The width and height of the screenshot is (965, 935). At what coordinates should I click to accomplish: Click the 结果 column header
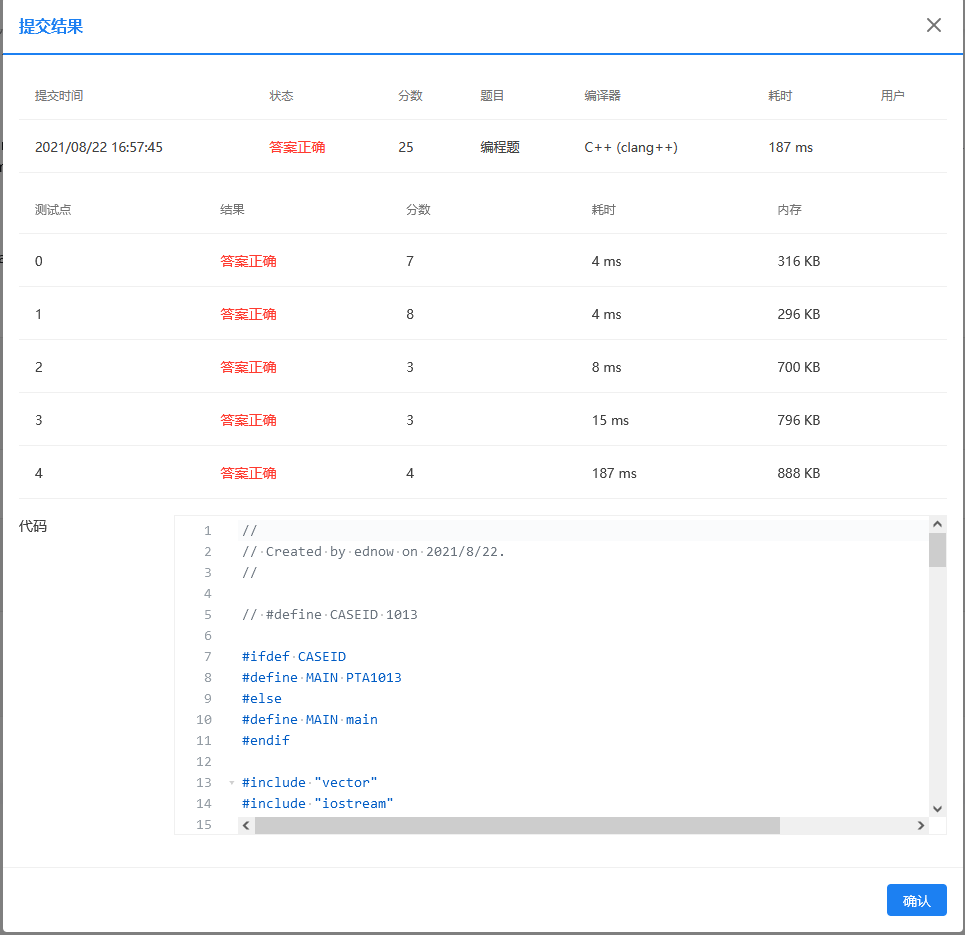tap(232, 209)
